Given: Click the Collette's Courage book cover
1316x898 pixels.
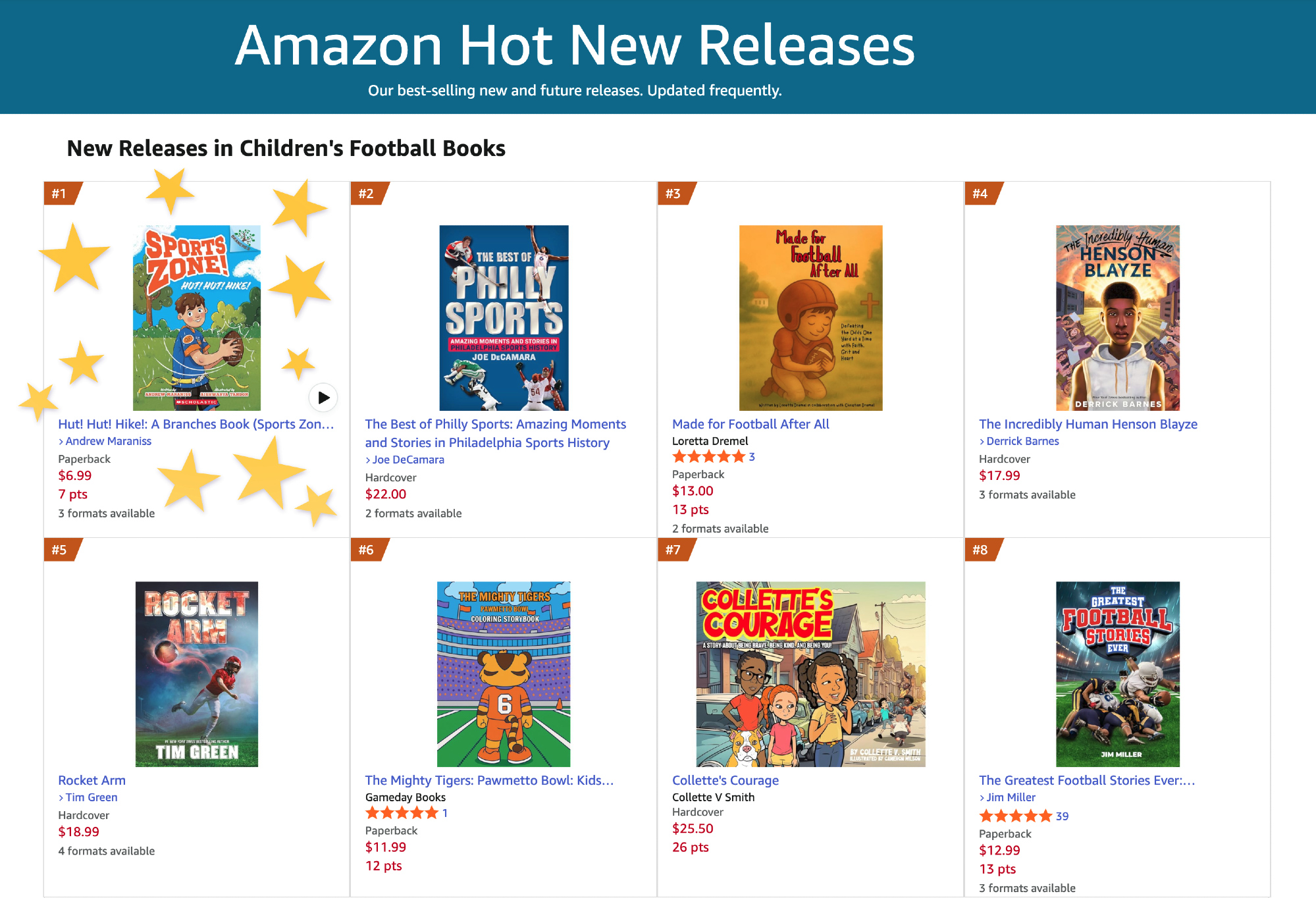Looking at the screenshot, I should [x=810, y=673].
